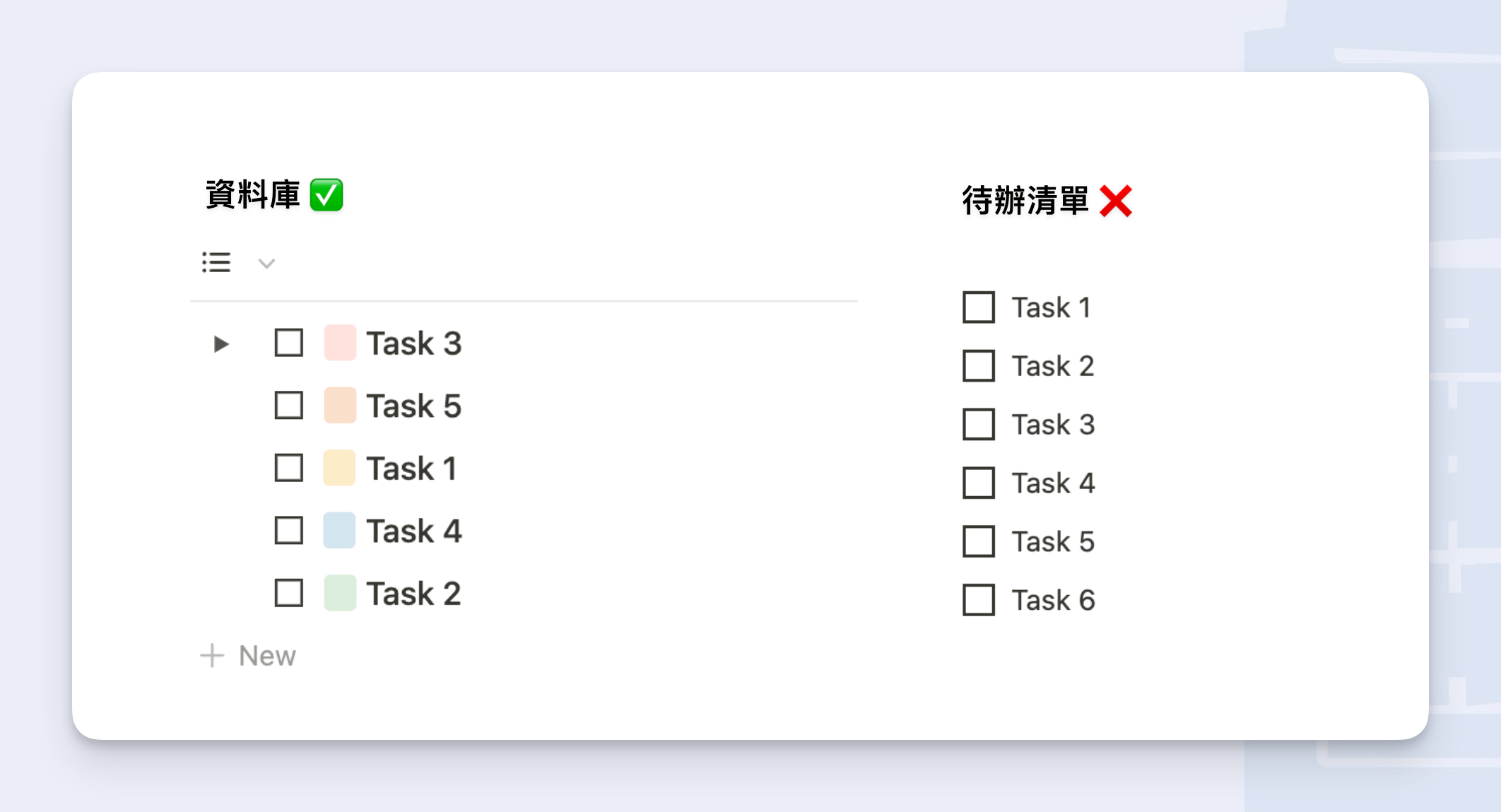Image resolution: width=1501 pixels, height=812 pixels.
Task: Click the green color swatch beside Task 2
Action: coord(339,594)
